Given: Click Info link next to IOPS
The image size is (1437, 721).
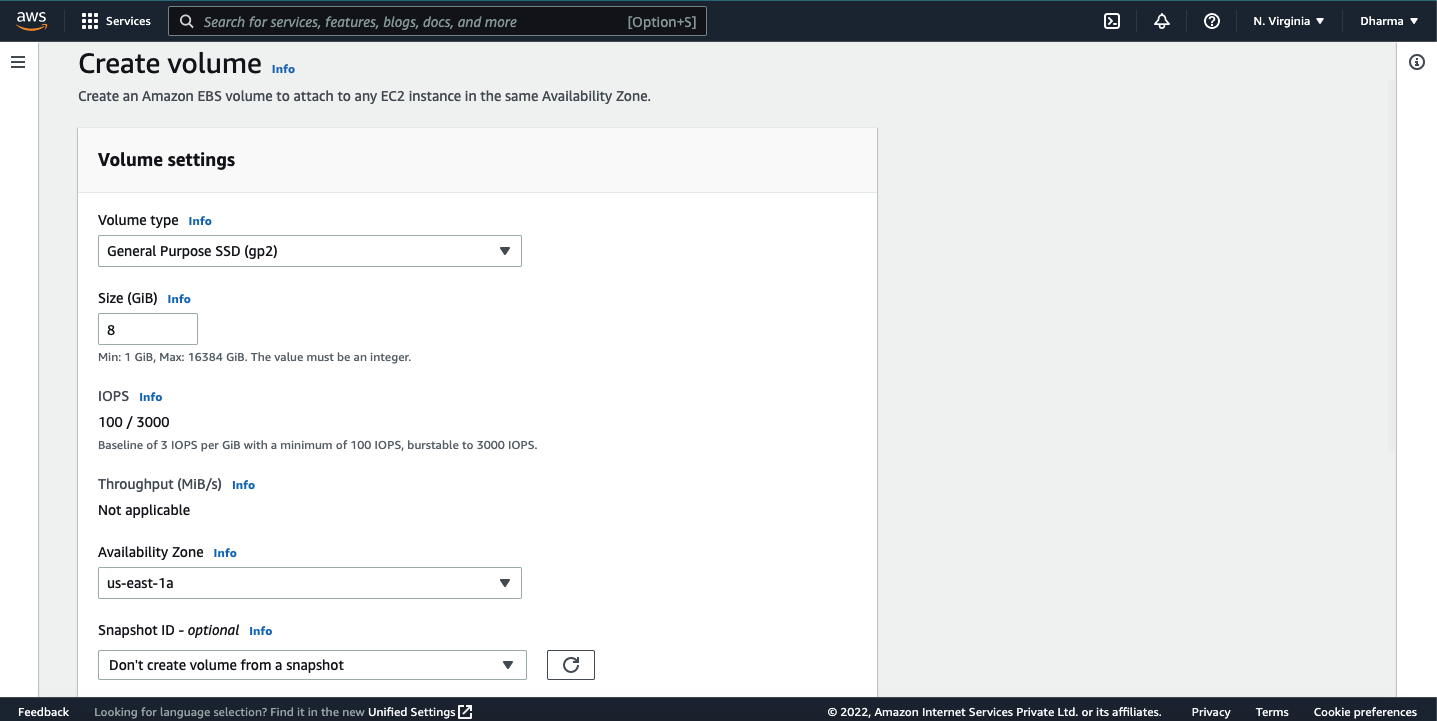Looking at the screenshot, I should tap(151, 397).
